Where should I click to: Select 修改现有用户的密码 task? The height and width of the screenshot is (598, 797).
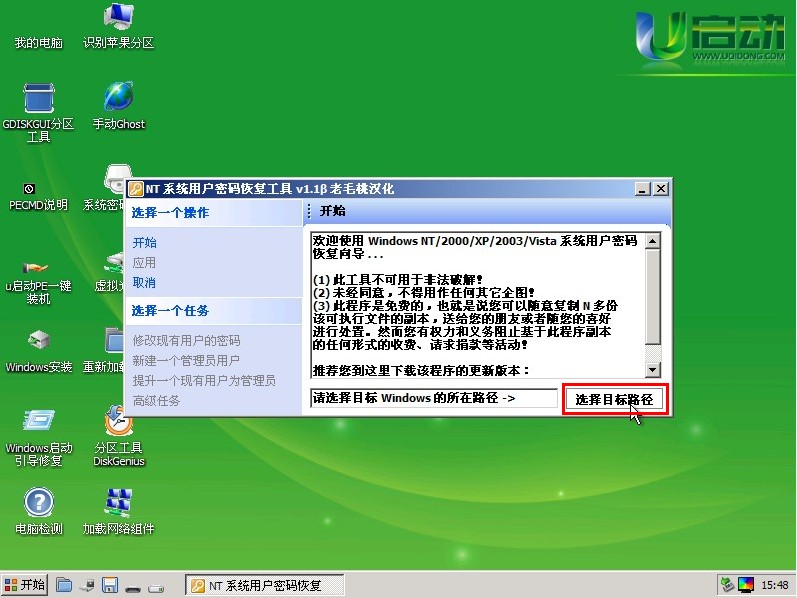coord(186,341)
